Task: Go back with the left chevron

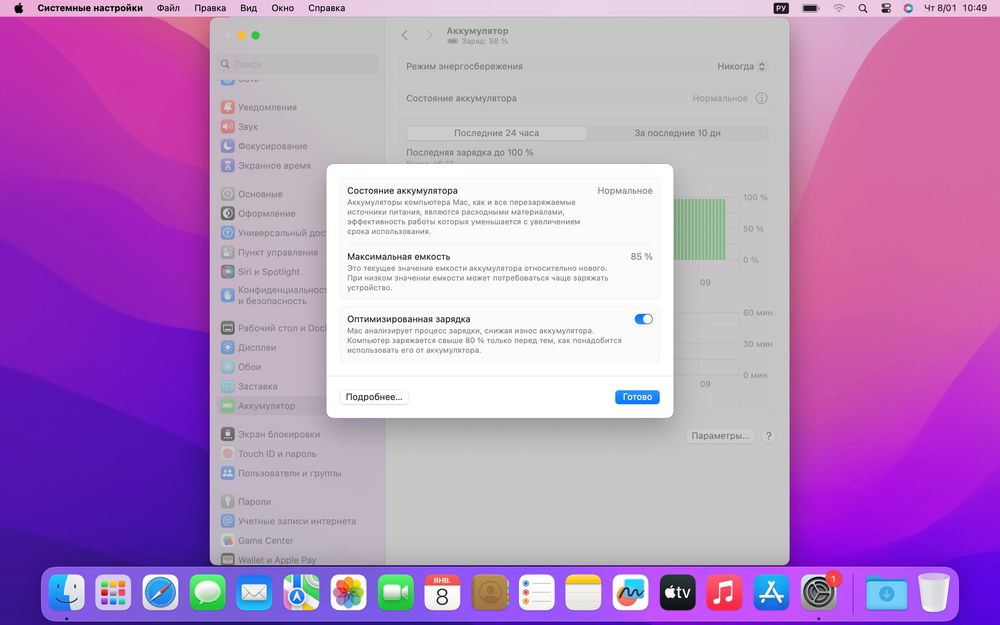Action: pos(405,35)
